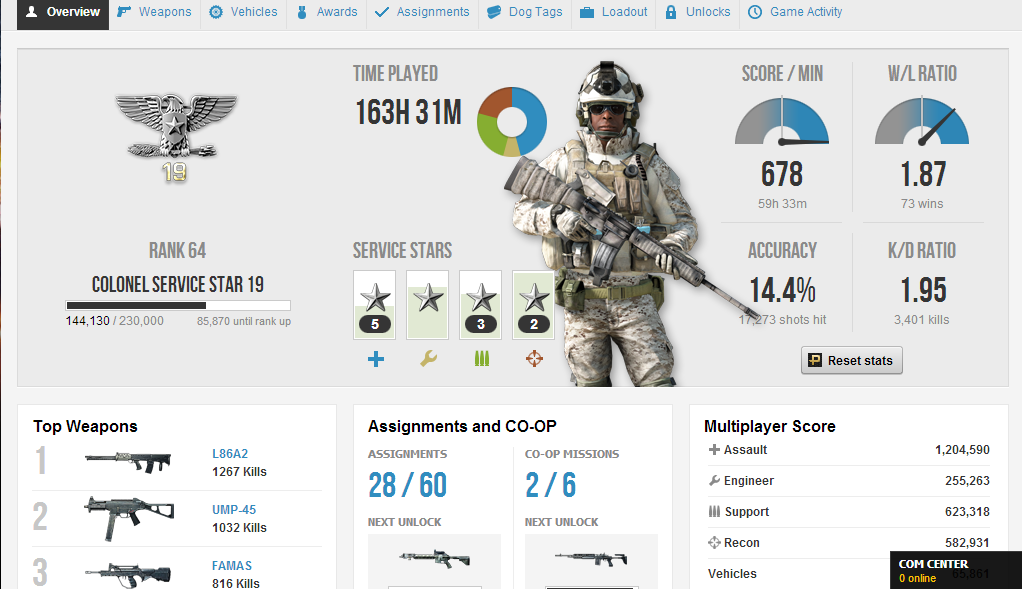
Task: Click the Loadout briefcase icon
Action: click(587, 12)
